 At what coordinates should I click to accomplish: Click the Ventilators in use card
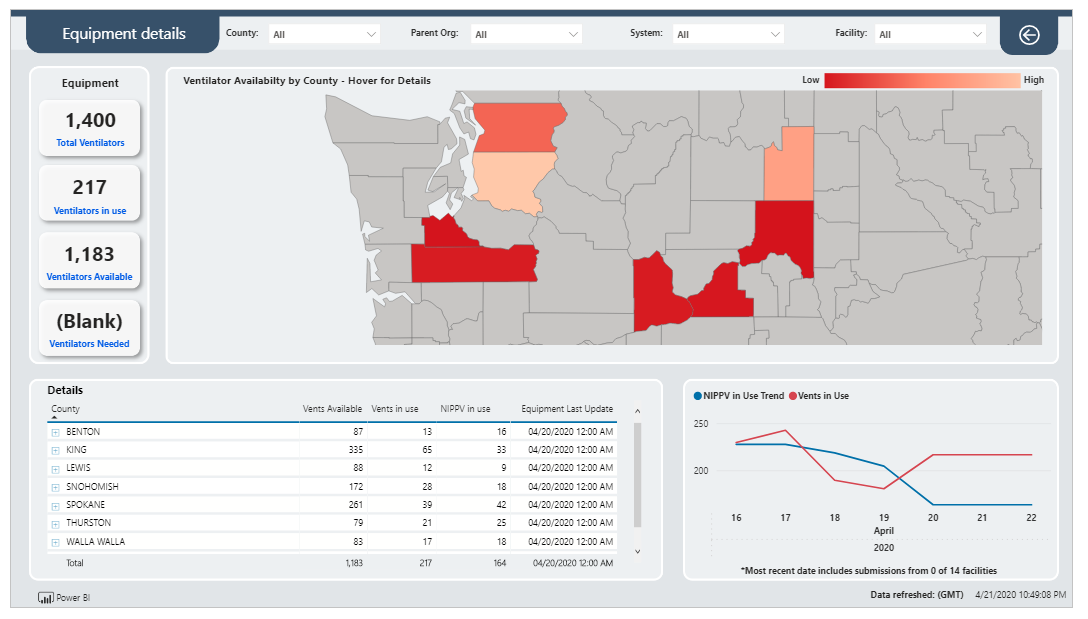(x=90, y=194)
